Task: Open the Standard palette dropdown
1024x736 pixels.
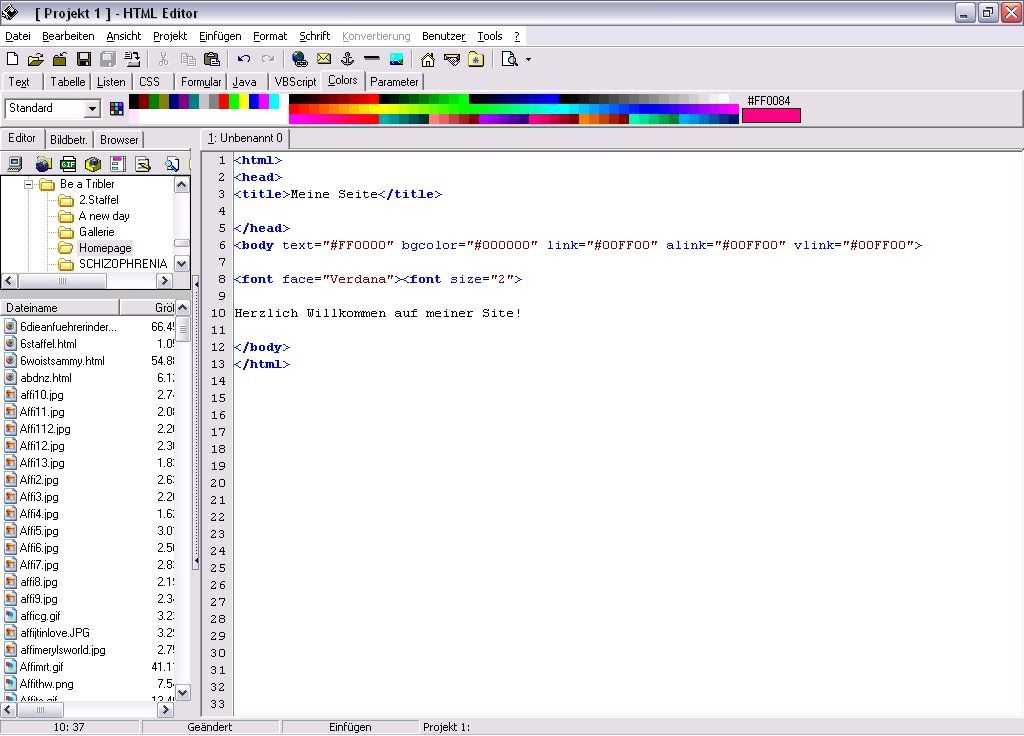Action: (x=93, y=108)
